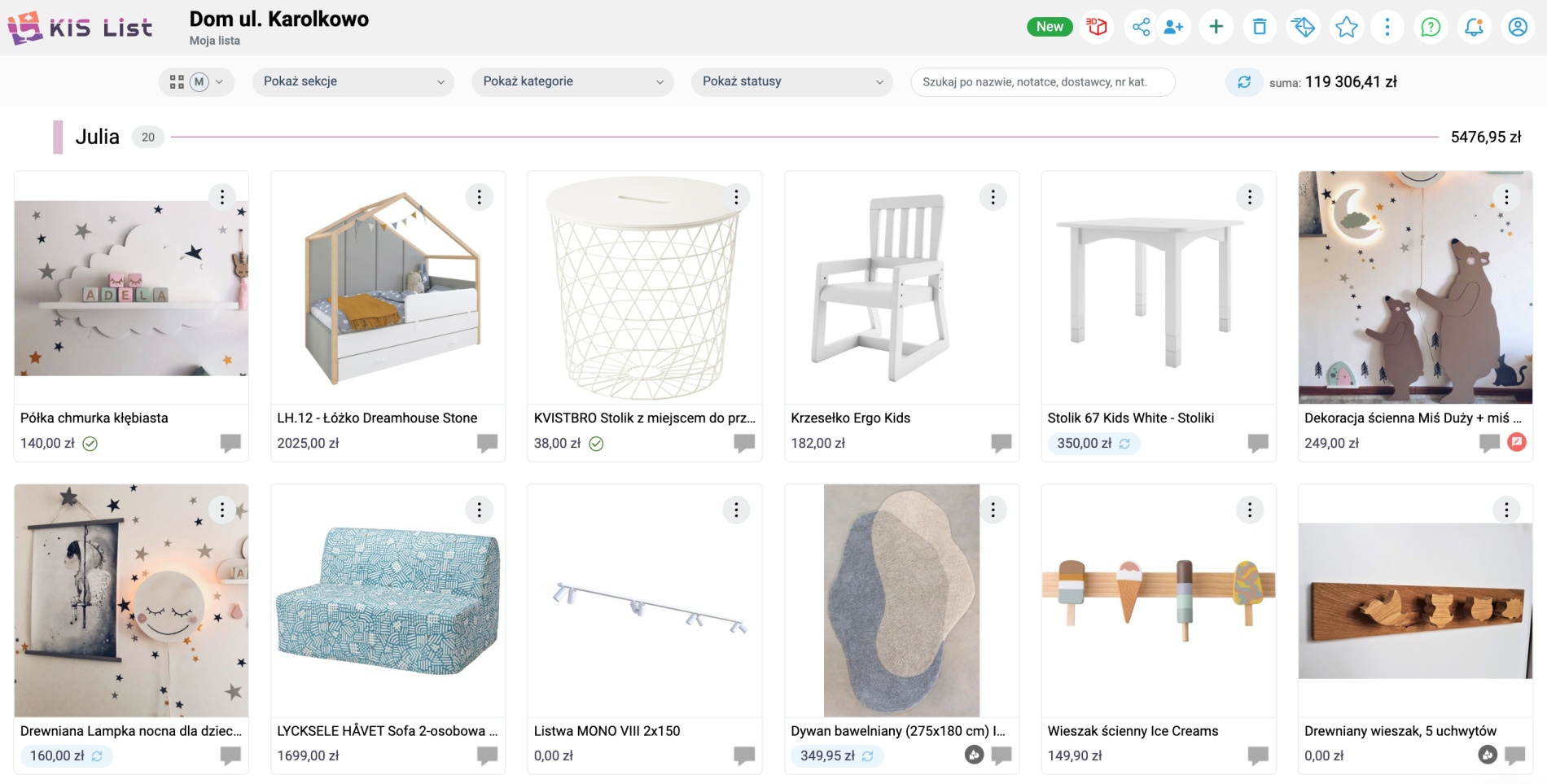Viewport: 1547px width, 784px height.
Task: Click the trash bin icon in header
Action: pyautogui.click(x=1259, y=27)
